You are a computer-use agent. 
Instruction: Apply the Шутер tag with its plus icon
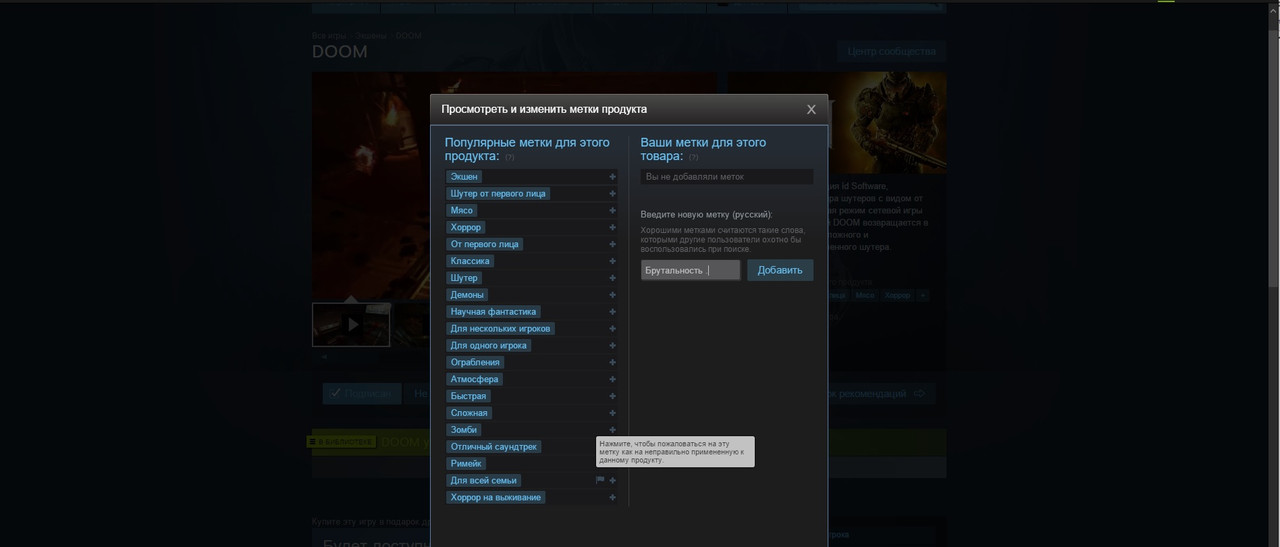[x=613, y=278]
